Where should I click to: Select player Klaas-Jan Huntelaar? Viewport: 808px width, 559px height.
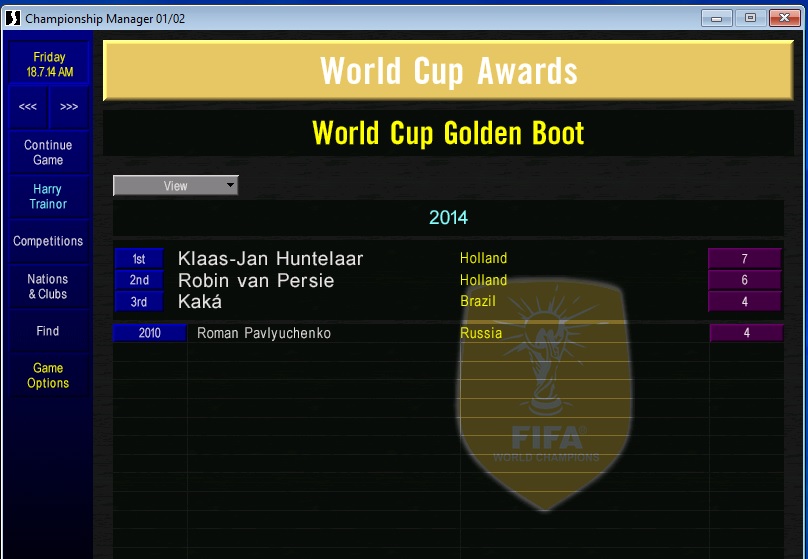271,258
